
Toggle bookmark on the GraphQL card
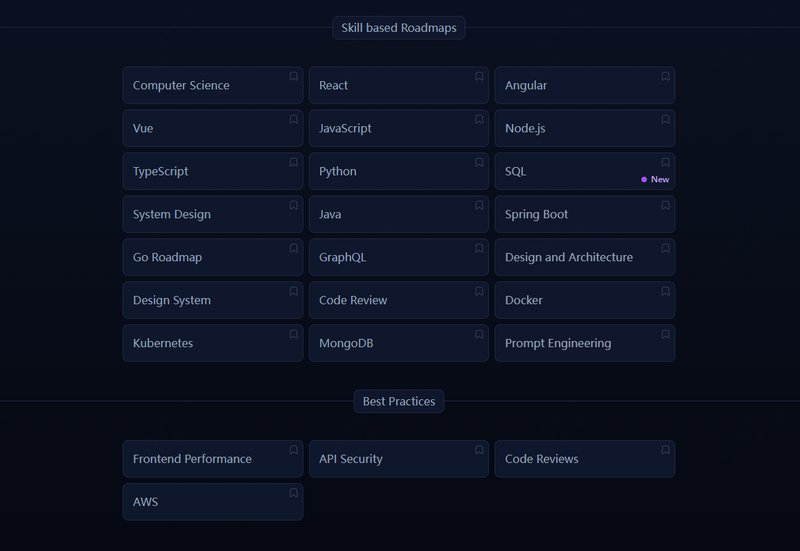pyautogui.click(x=480, y=249)
